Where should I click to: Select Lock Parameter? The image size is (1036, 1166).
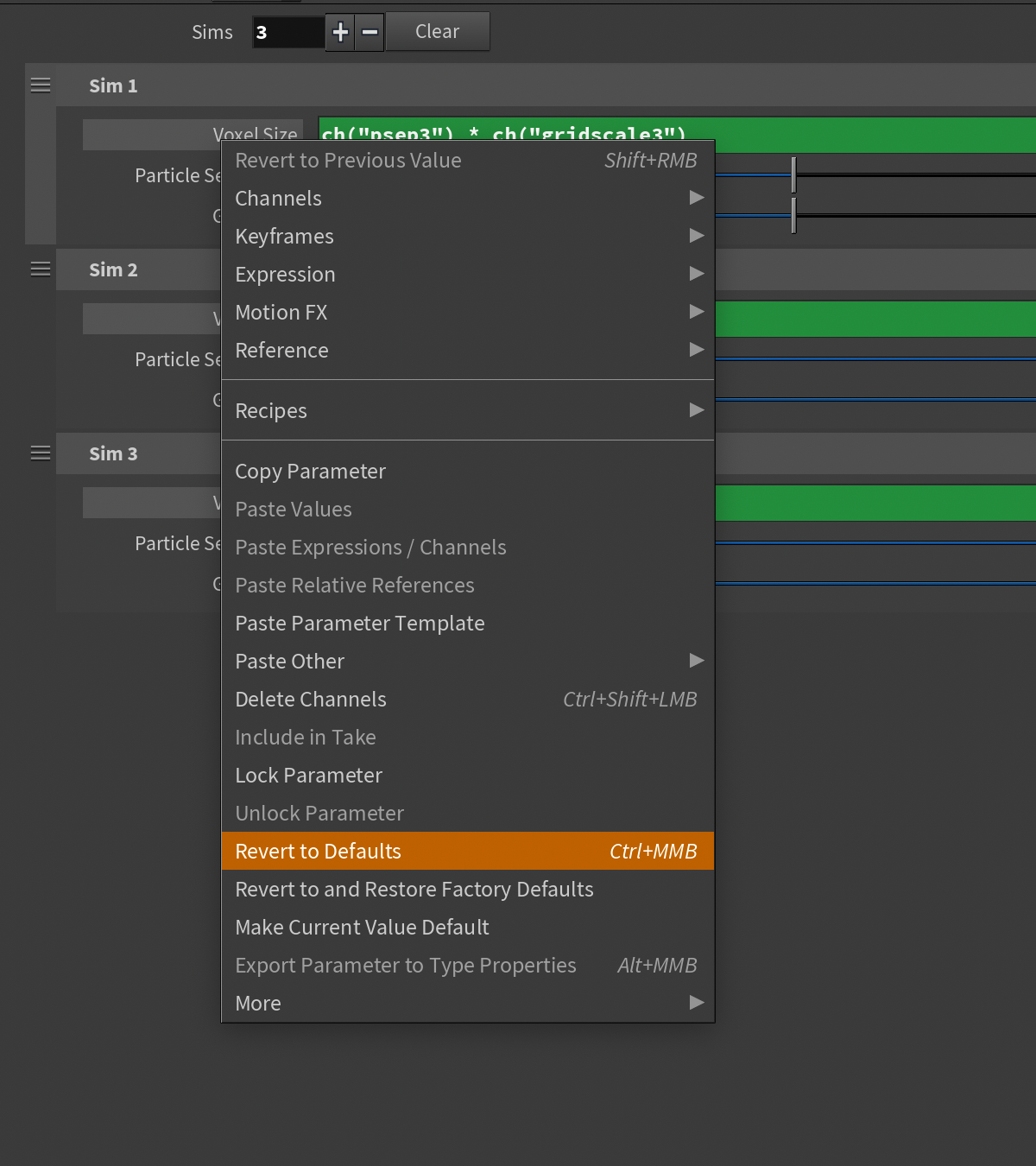point(467,776)
